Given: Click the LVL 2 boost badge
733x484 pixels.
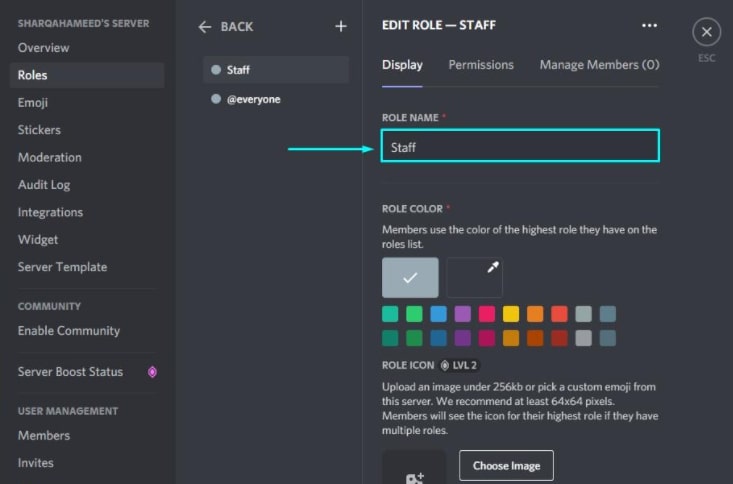Looking at the screenshot, I should click(x=460, y=365).
